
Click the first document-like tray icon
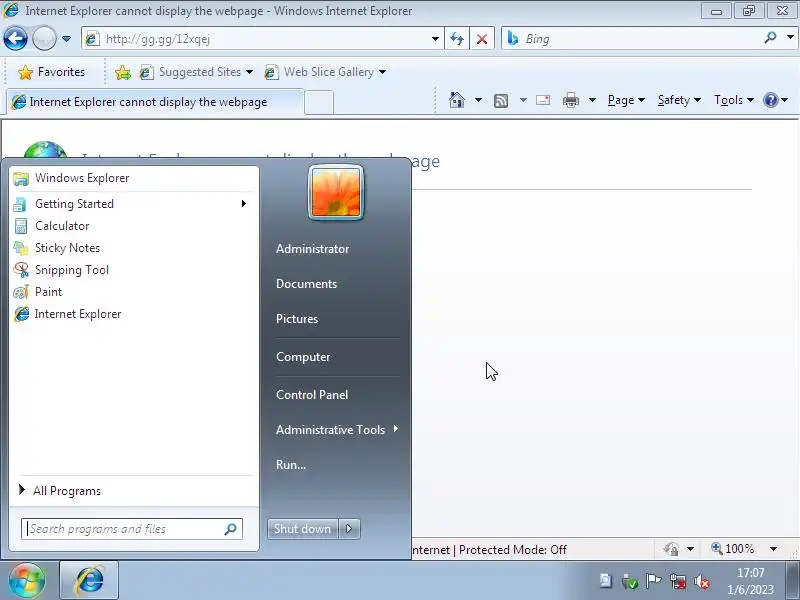click(x=606, y=581)
